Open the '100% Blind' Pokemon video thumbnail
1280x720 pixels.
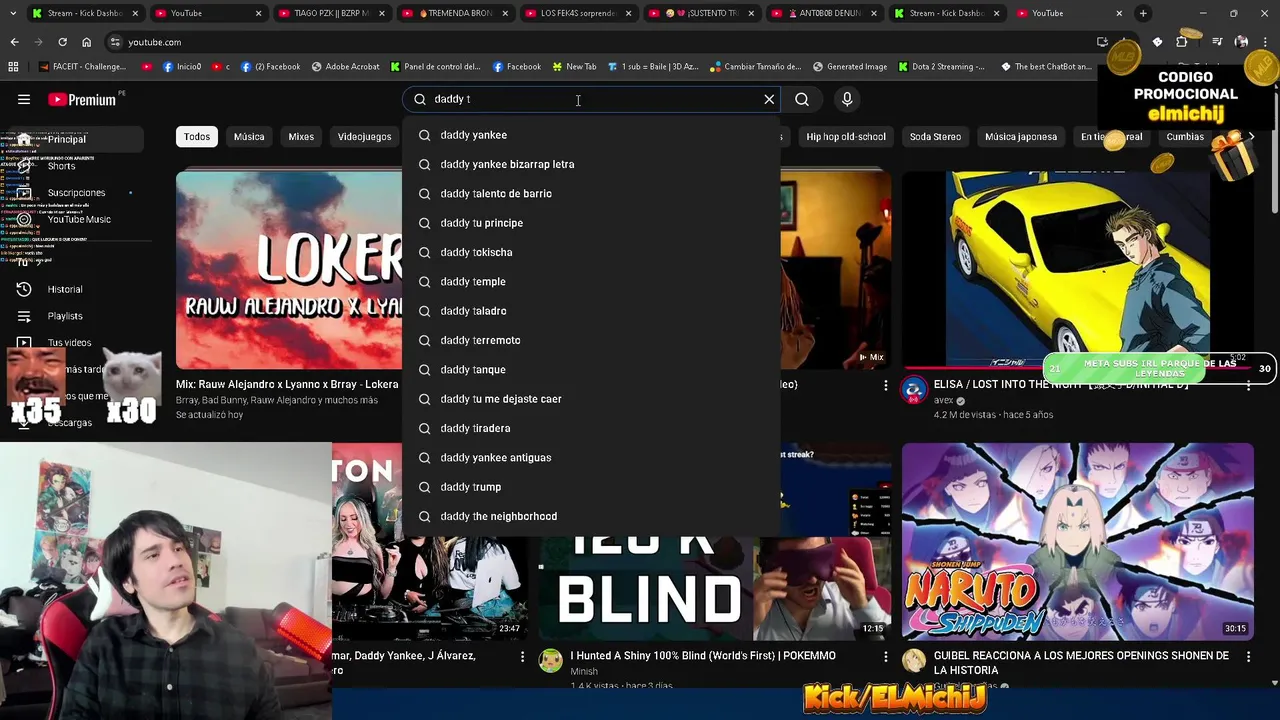[714, 588]
